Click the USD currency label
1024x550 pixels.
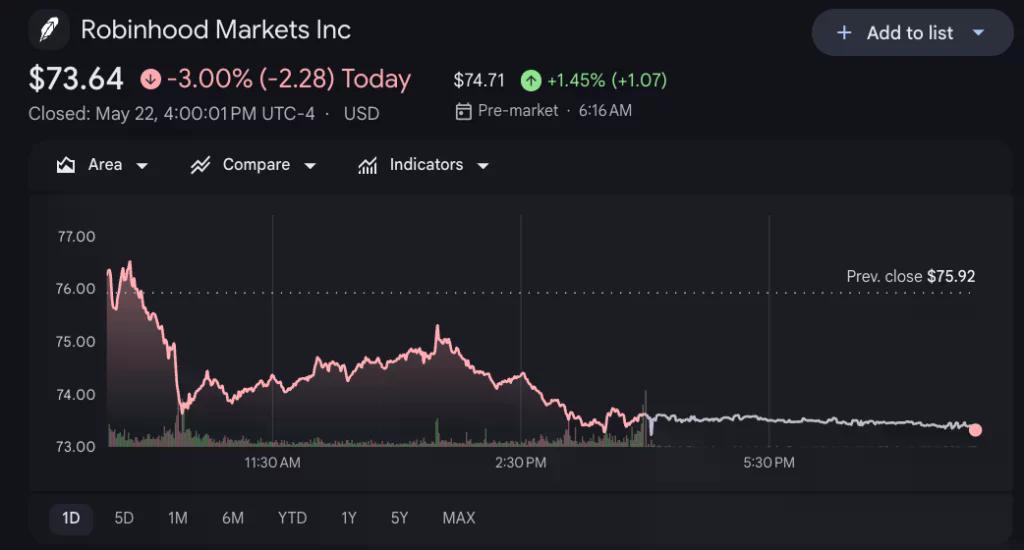(361, 114)
